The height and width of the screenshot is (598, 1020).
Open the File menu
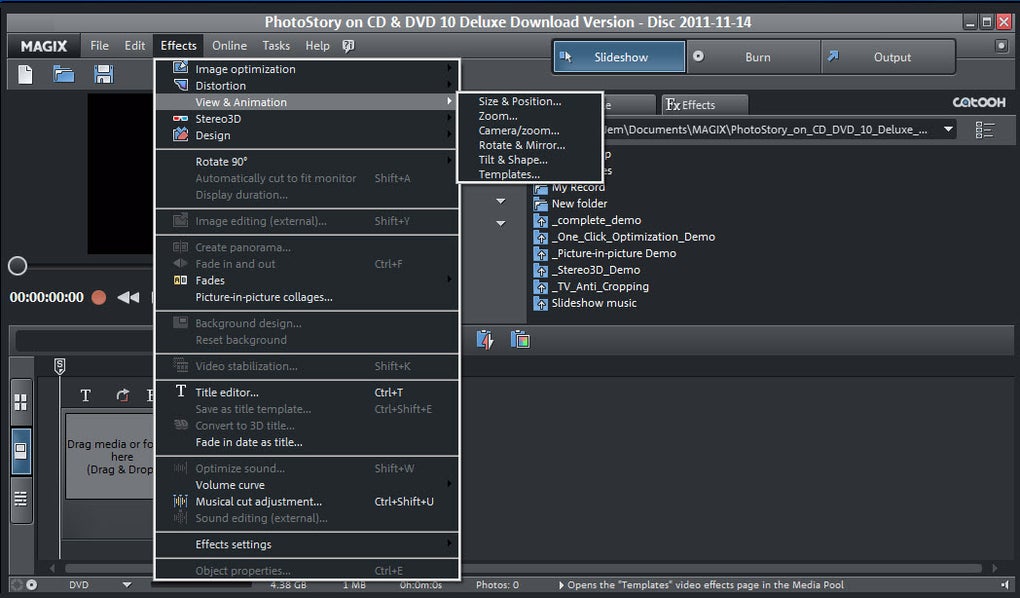pyautogui.click(x=100, y=46)
